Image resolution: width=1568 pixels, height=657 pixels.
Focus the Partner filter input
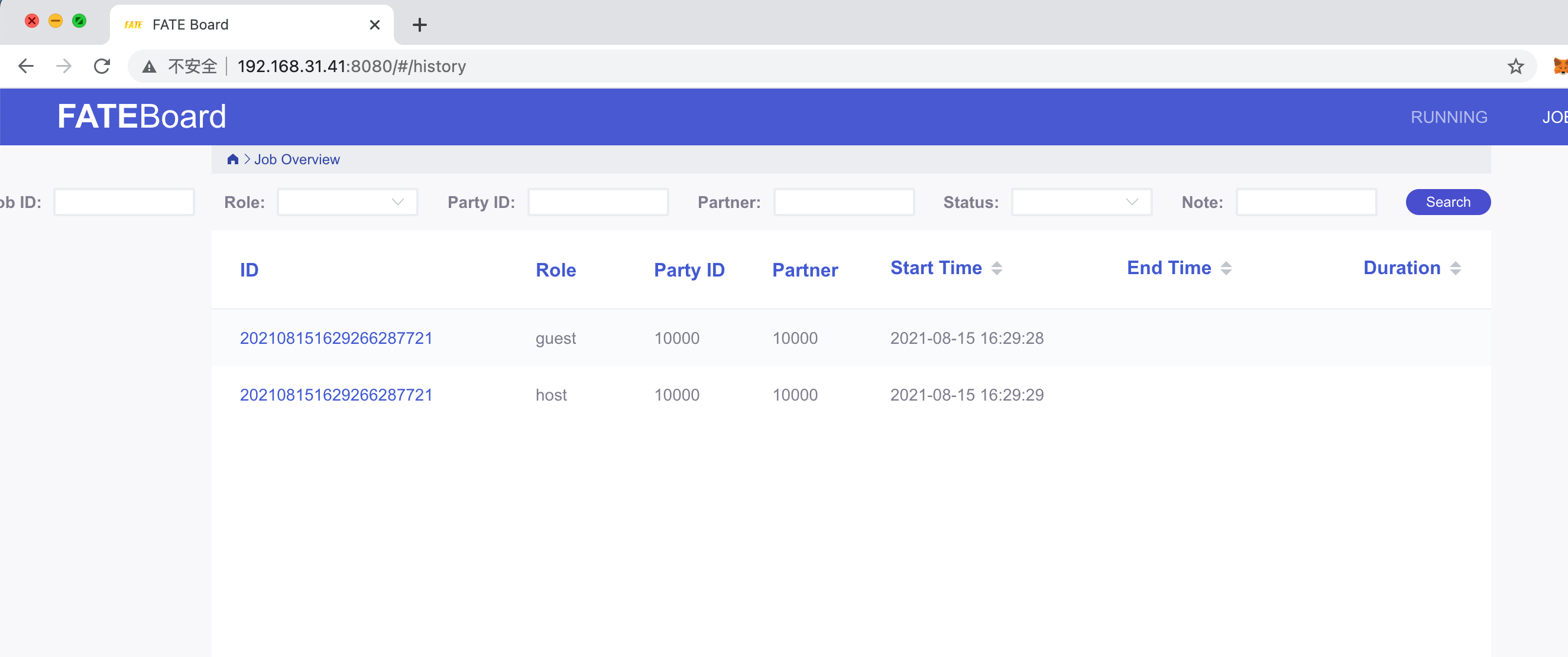pos(843,203)
